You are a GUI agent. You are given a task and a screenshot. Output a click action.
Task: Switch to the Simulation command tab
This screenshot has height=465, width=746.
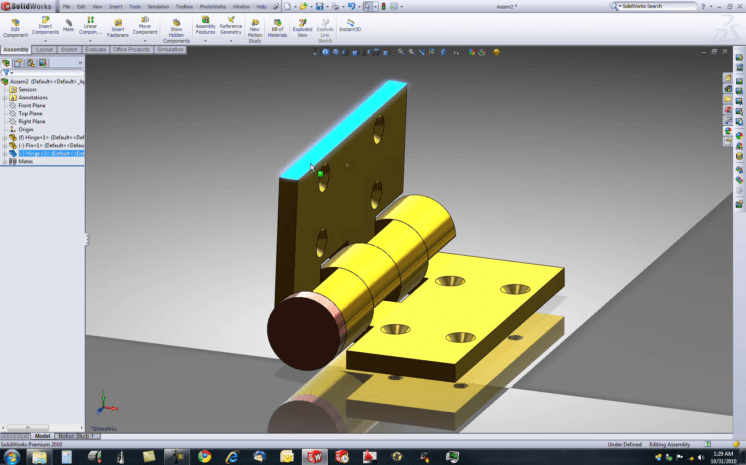coord(170,49)
